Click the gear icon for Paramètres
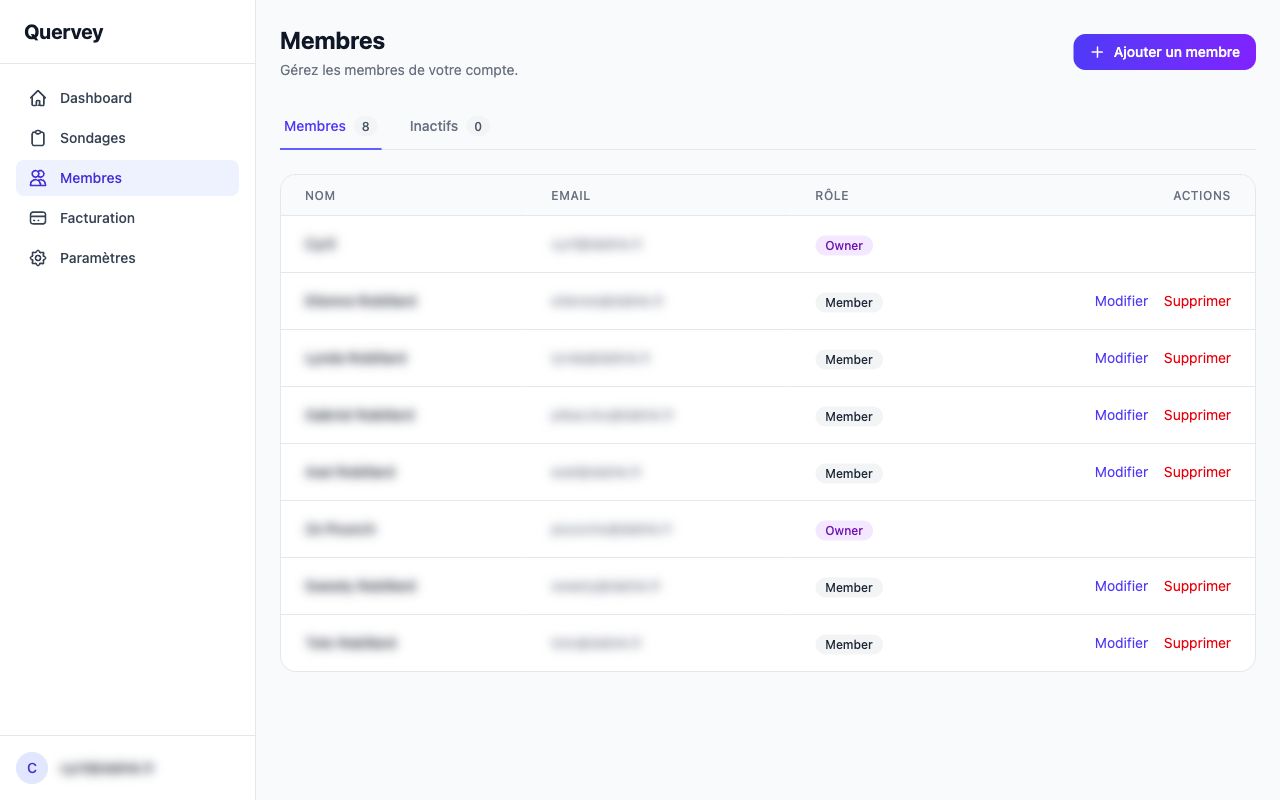This screenshot has width=1280, height=800. [x=38, y=258]
